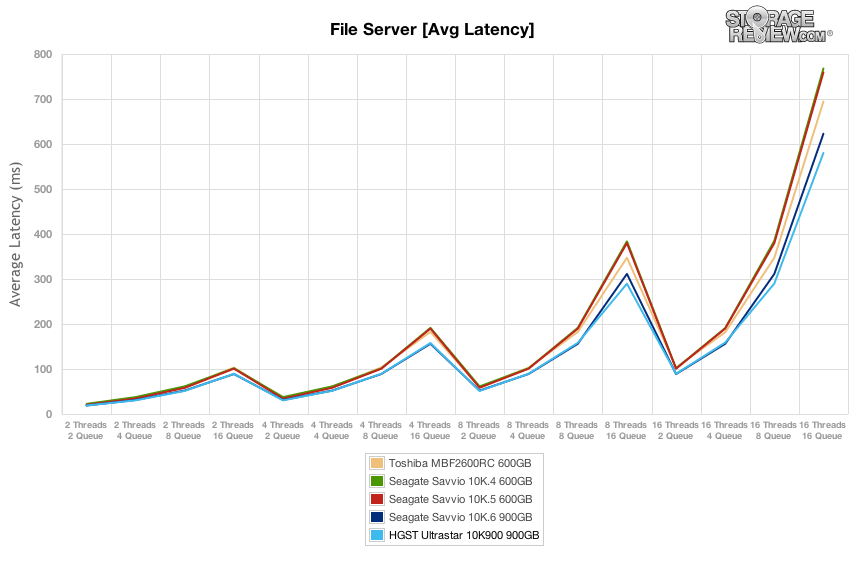Image resolution: width=850 pixels, height=563 pixels.
Task: Click the 300 value on the y-axis
Action: click(42, 279)
